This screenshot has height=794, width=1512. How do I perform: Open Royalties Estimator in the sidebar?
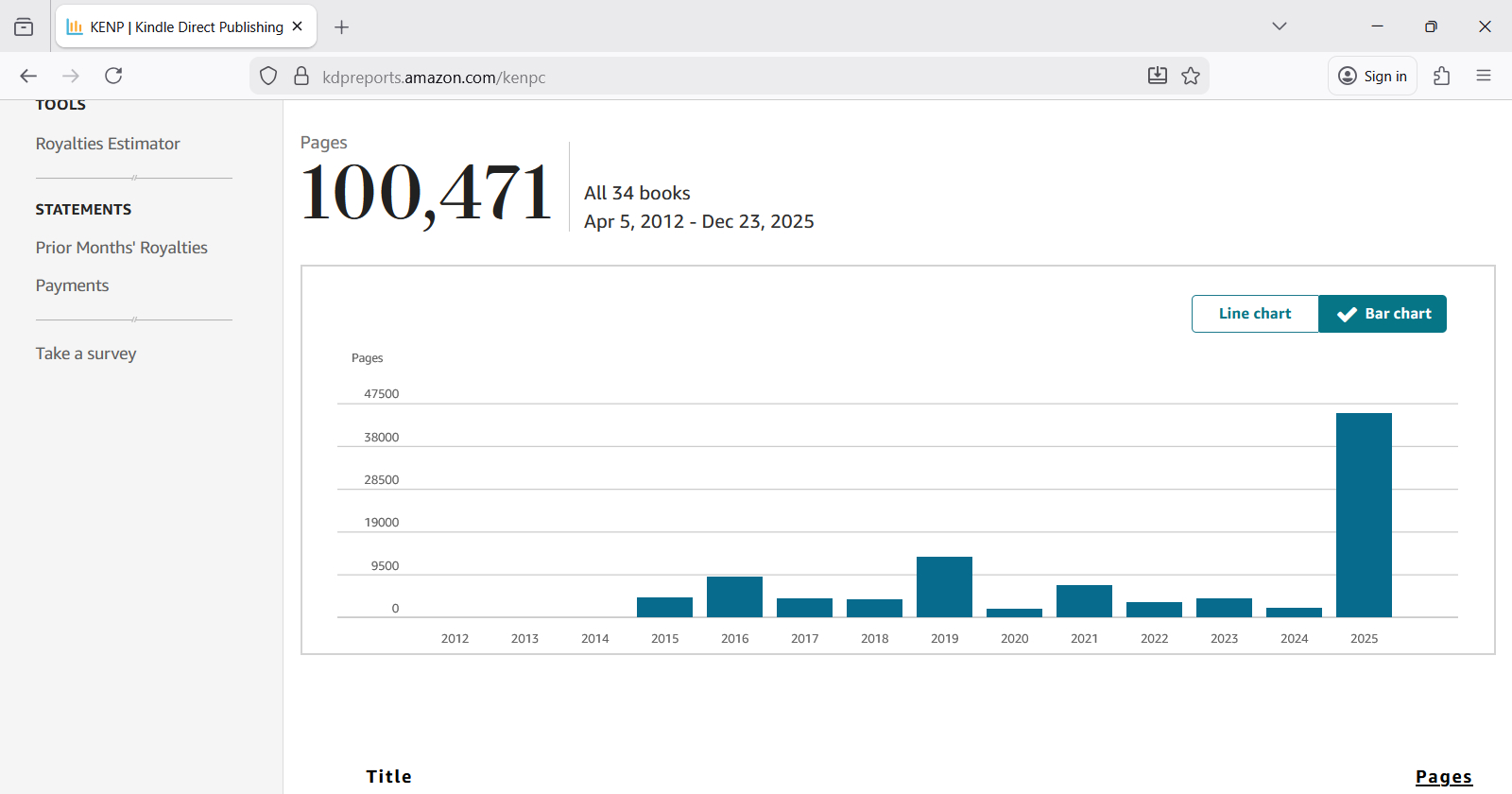pos(108,144)
